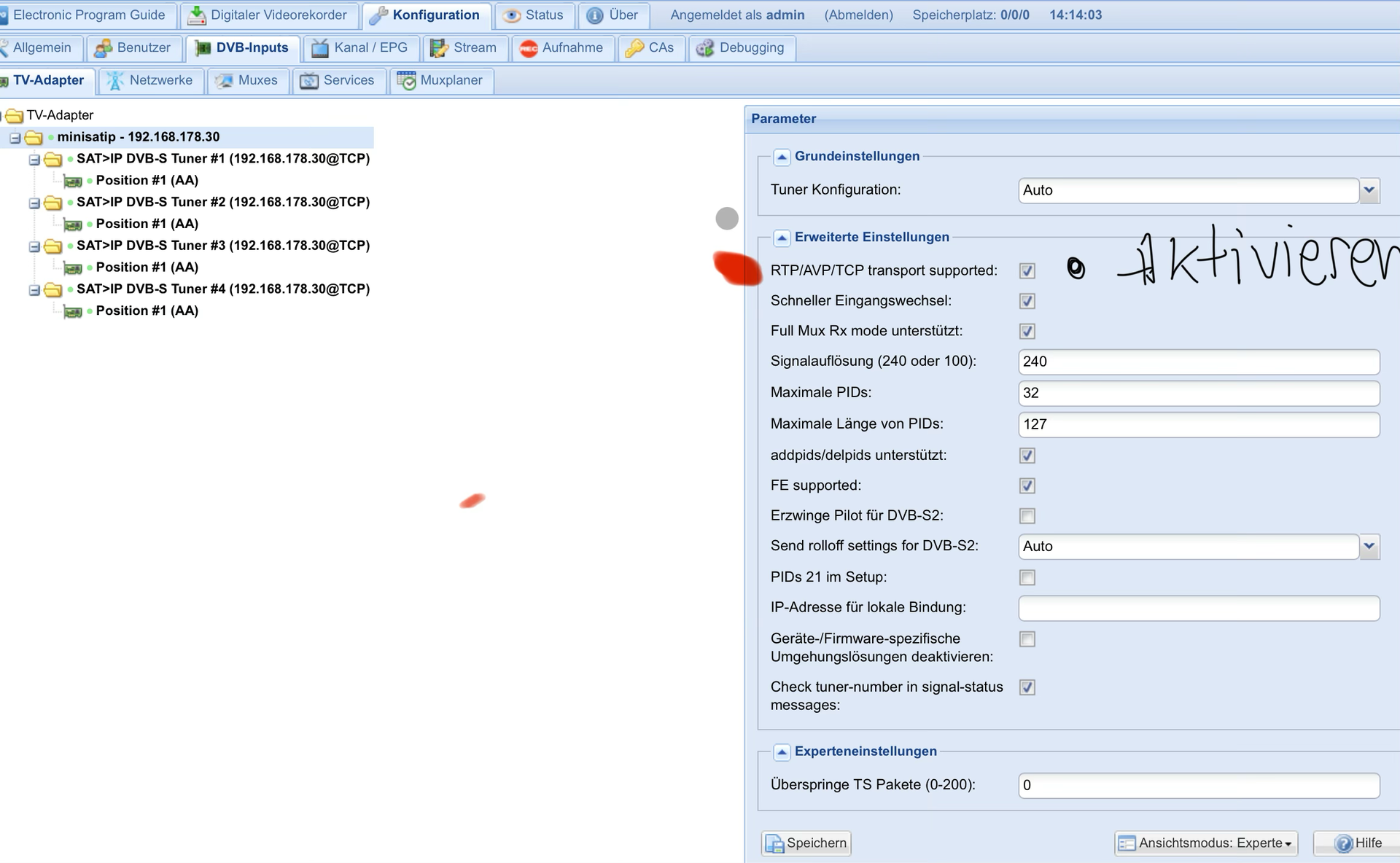Open the Aufnahme recording tab
This screenshot has width=1400, height=863.
tap(562, 48)
